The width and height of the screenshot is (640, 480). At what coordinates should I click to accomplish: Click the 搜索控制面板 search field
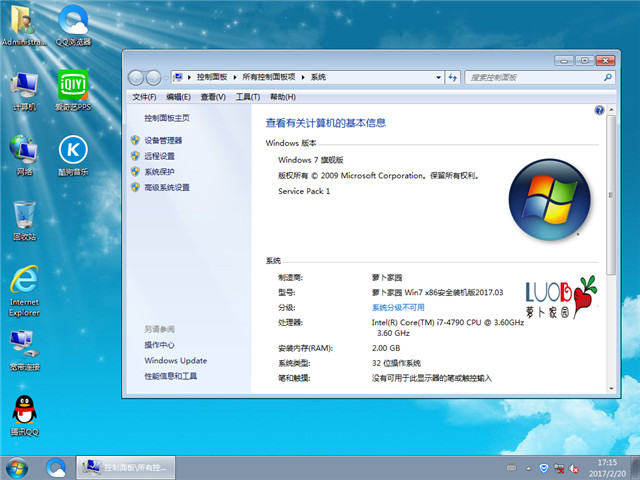click(x=540, y=77)
